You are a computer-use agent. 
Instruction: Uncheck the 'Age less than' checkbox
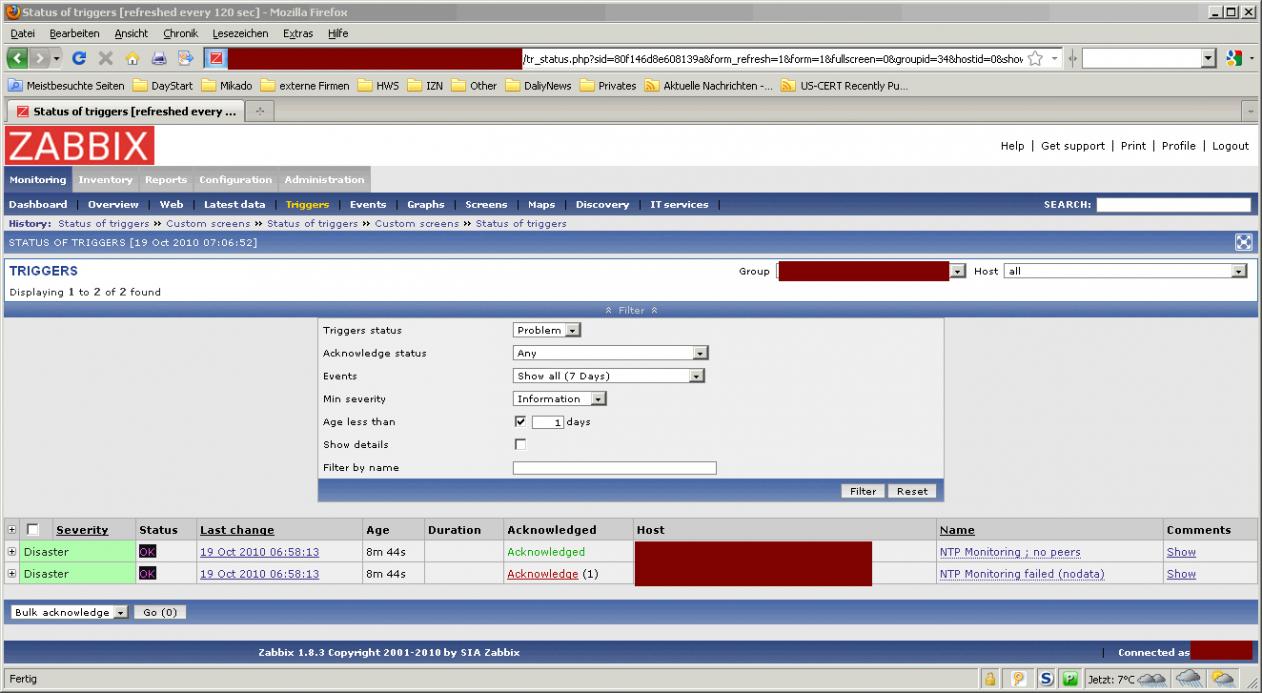click(x=519, y=422)
